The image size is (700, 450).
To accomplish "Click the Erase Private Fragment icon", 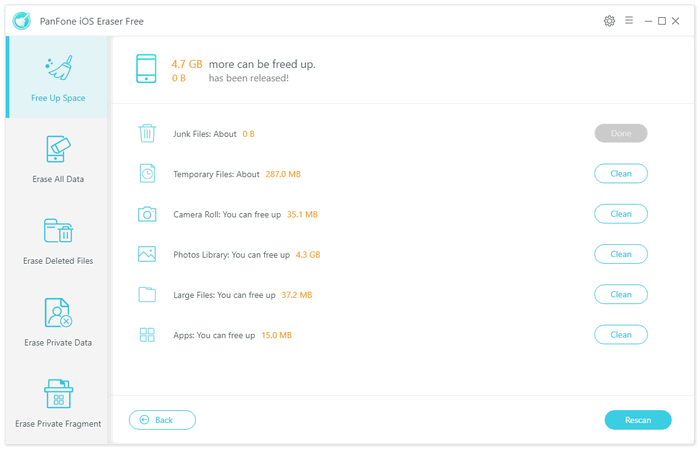I will (x=58, y=394).
